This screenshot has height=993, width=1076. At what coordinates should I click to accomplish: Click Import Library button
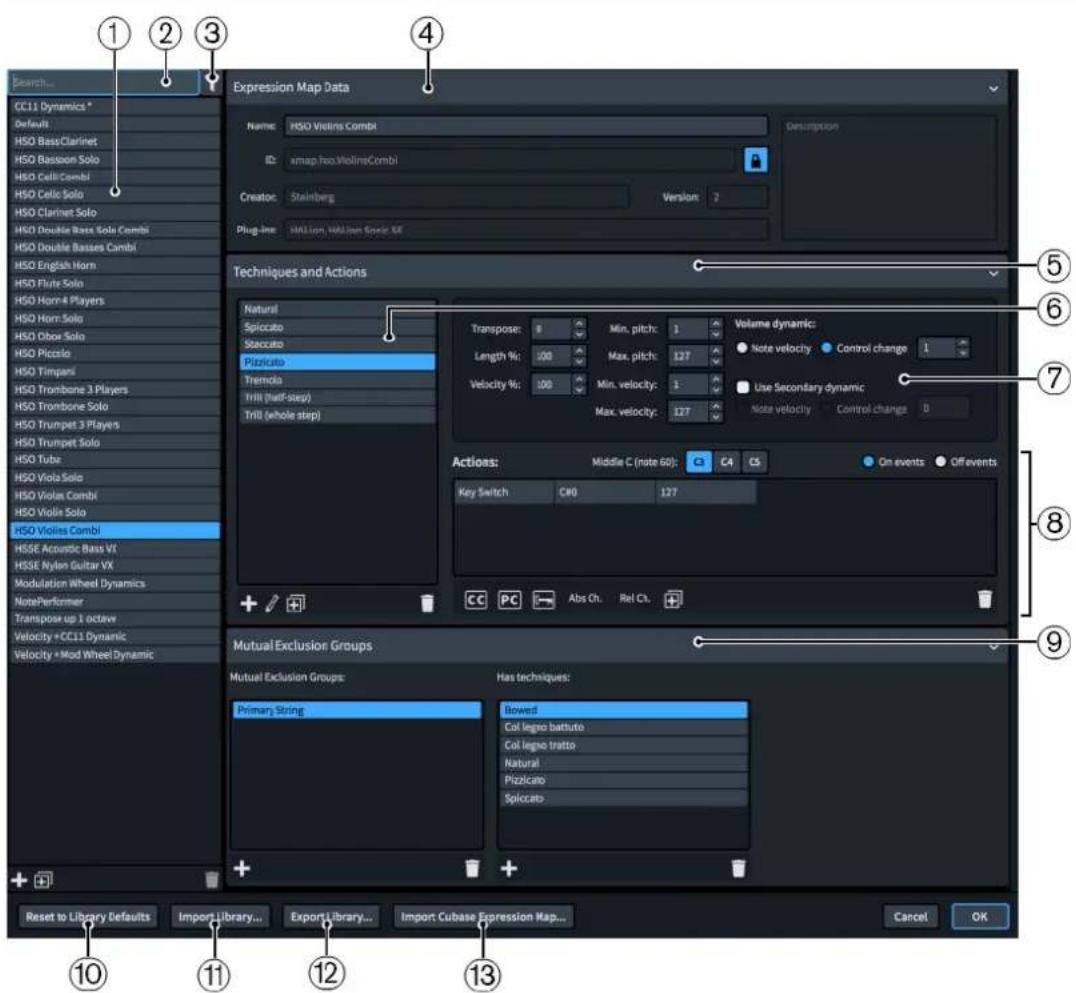220,917
